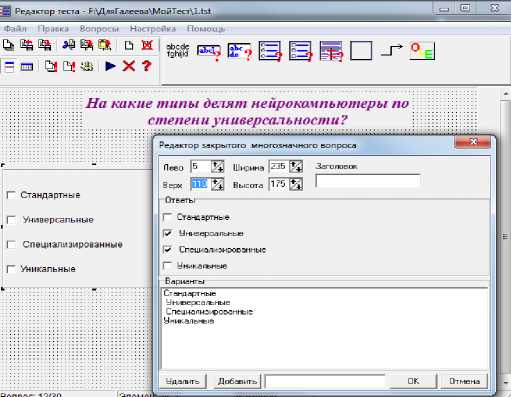This screenshot has width=511, height=397.
Task: Click into the Заголовок input field
Action: coord(368,181)
